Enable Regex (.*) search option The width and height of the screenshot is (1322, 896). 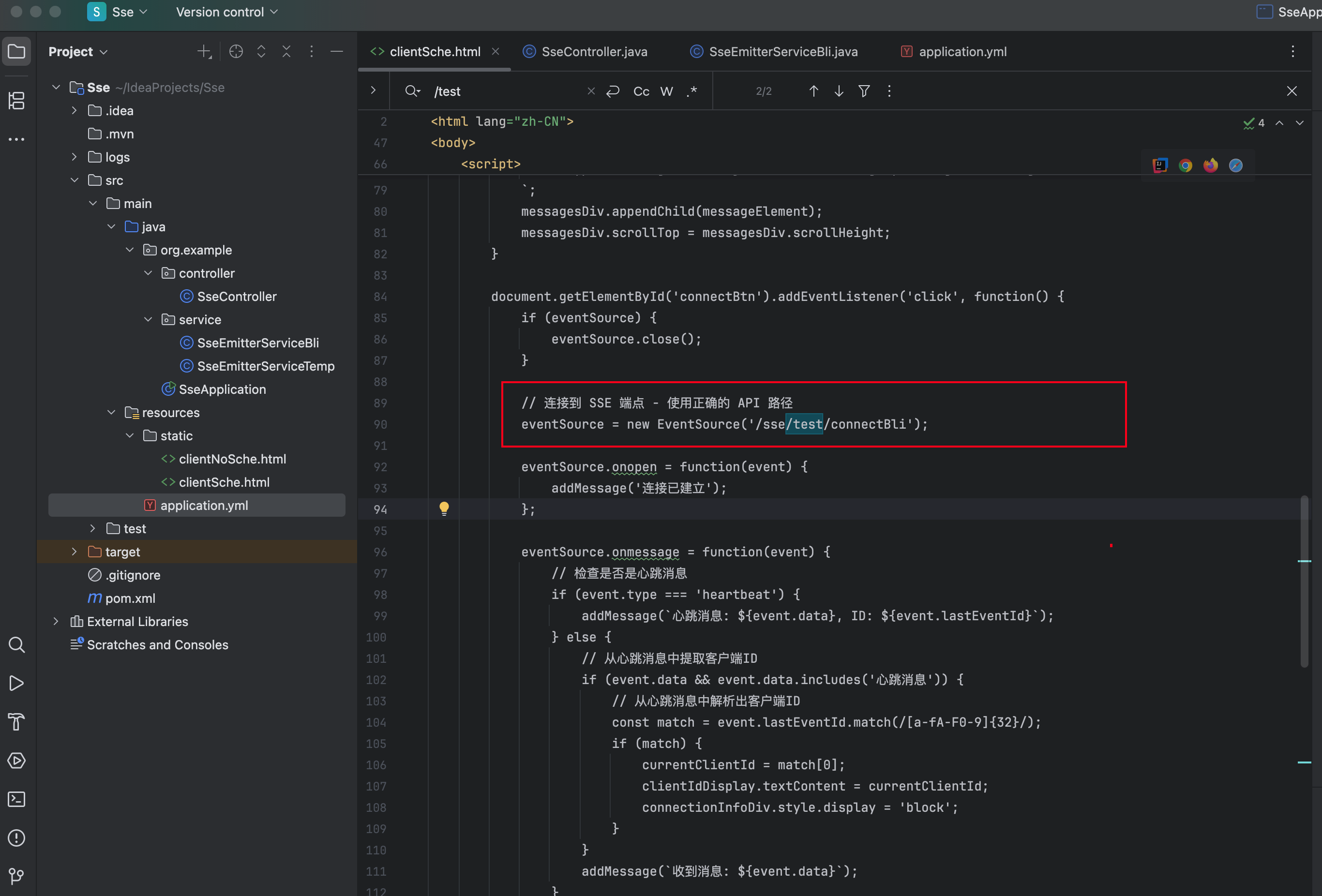coord(691,91)
